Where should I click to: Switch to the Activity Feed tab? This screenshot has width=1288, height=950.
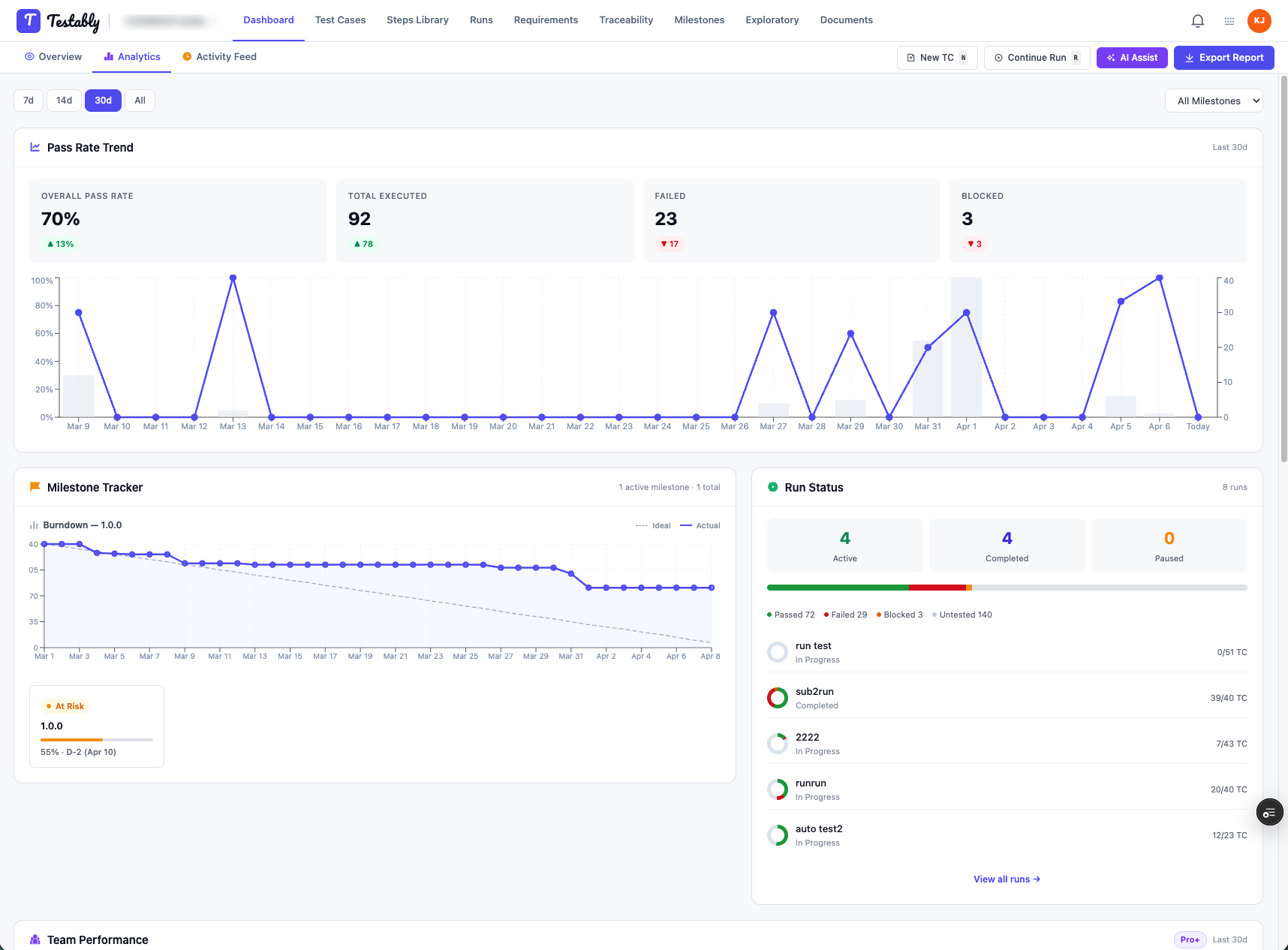pyautogui.click(x=220, y=57)
